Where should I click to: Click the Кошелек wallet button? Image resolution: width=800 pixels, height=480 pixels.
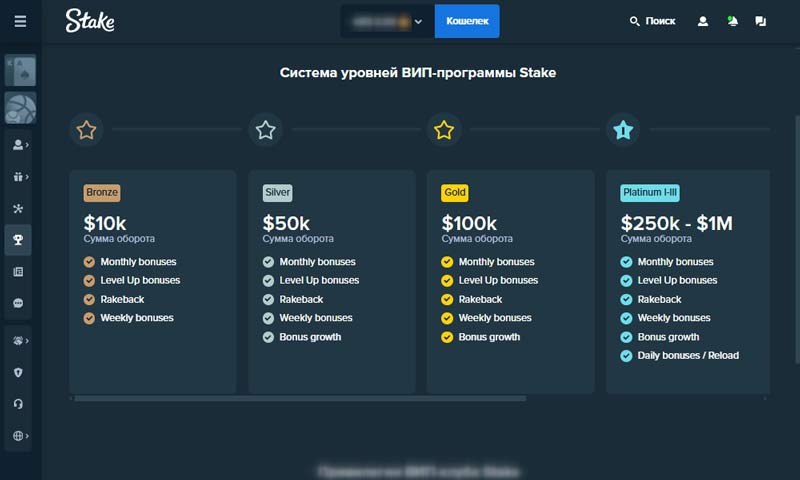(x=466, y=21)
